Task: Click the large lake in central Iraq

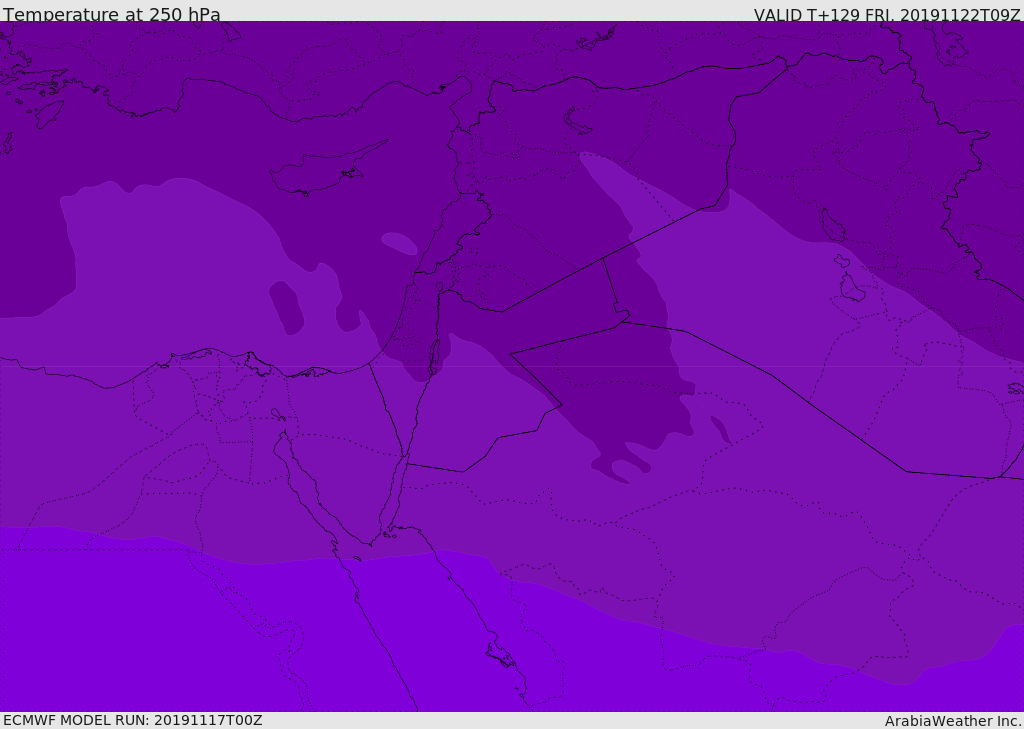Action: click(832, 225)
